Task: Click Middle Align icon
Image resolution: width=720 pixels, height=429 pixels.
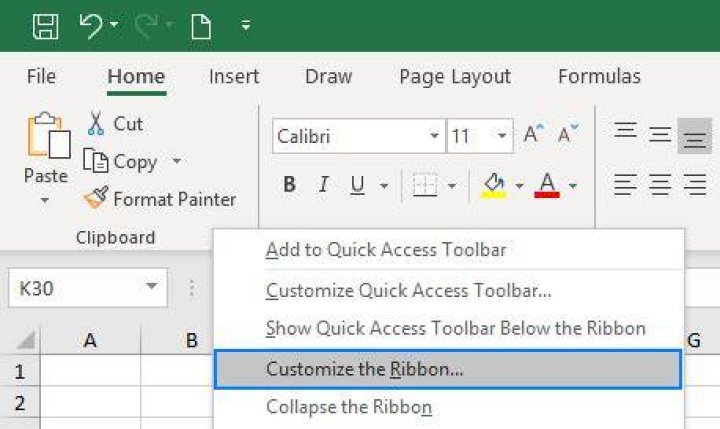Action: click(660, 135)
